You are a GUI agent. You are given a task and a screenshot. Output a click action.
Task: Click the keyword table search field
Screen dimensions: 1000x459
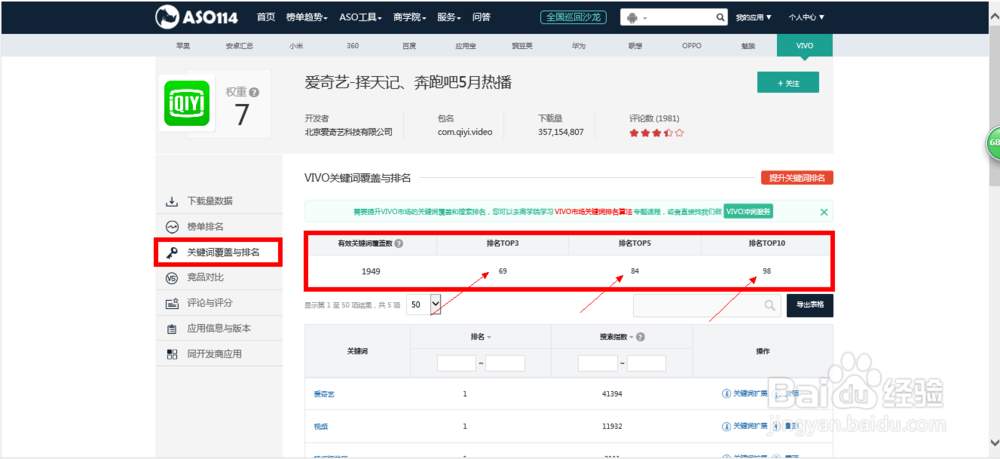tap(707, 305)
